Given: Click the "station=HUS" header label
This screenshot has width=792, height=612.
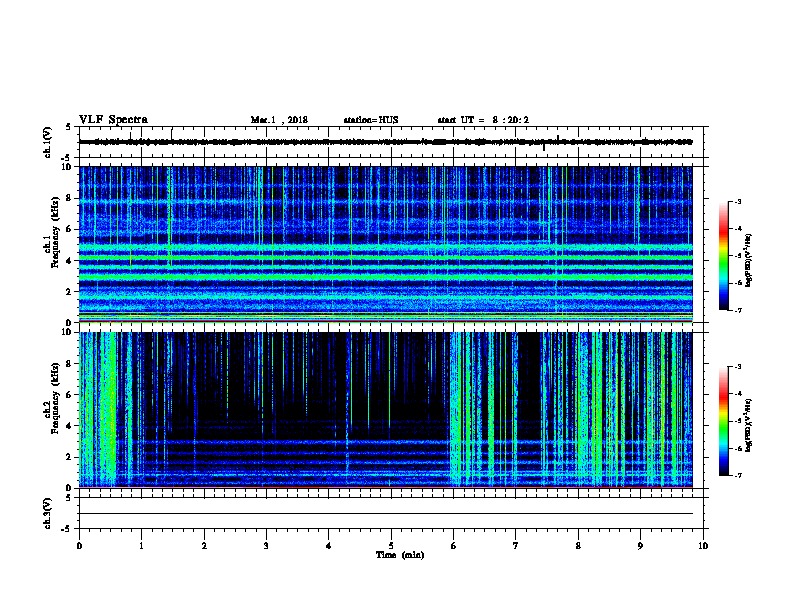Looking at the screenshot, I should tap(371, 120).
